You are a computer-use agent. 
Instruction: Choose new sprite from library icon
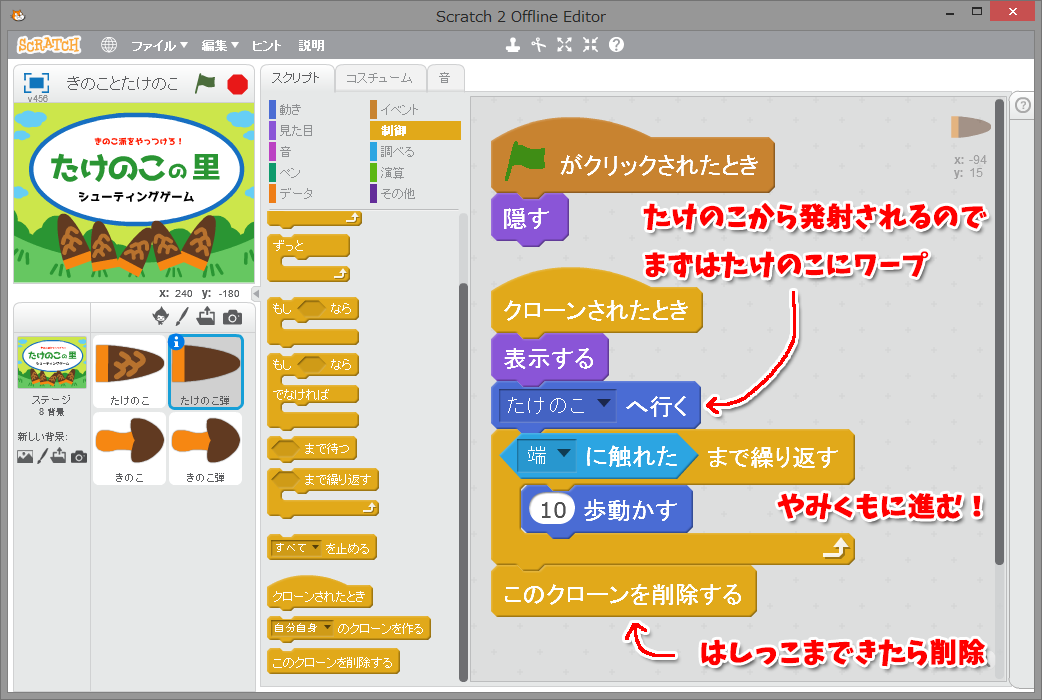[x=160, y=316]
